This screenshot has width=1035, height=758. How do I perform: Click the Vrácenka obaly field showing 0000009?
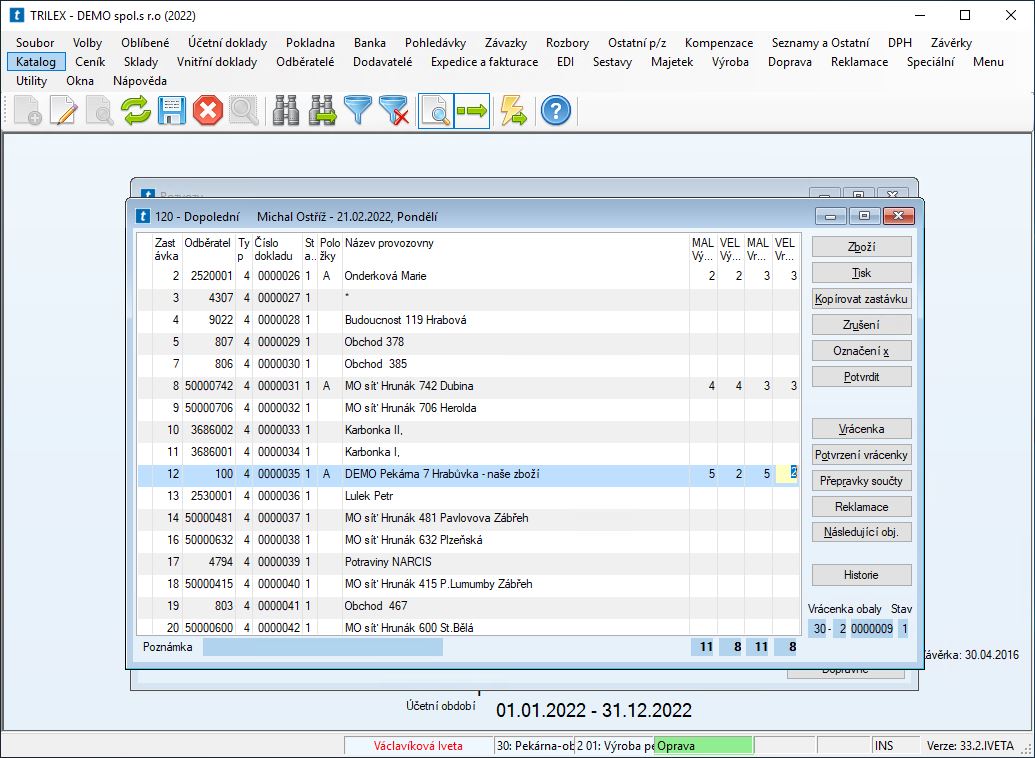point(872,629)
